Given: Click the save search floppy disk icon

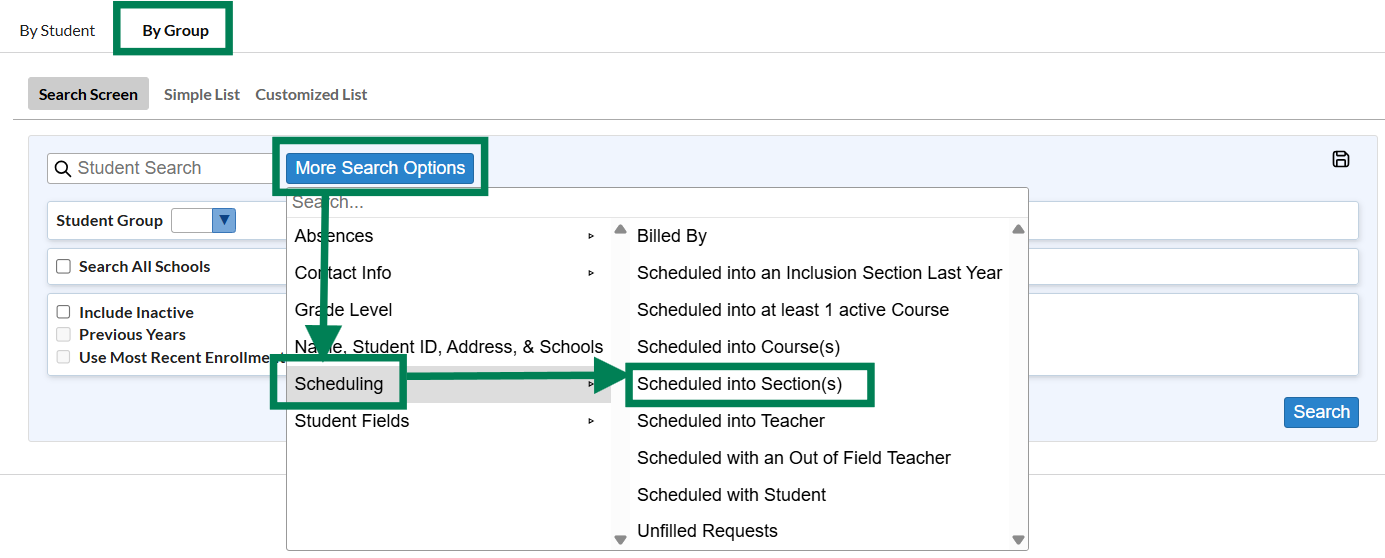Looking at the screenshot, I should 1341,159.
